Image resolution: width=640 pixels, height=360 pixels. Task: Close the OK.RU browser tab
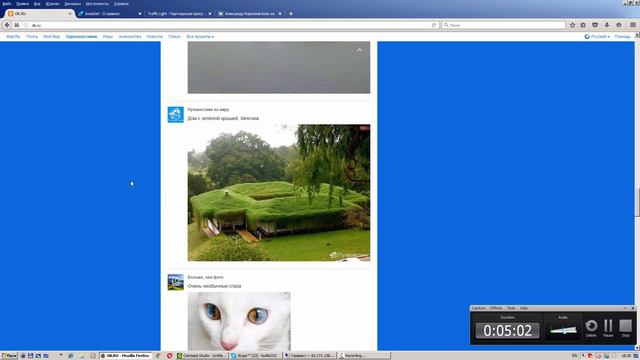pos(70,13)
